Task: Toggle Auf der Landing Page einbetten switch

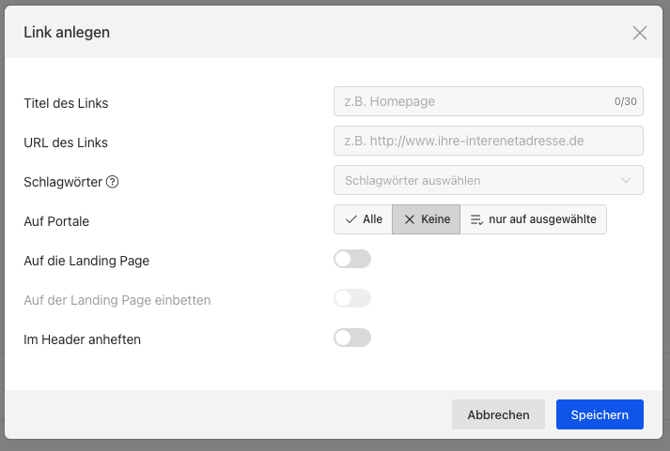Action: pos(352,299)
